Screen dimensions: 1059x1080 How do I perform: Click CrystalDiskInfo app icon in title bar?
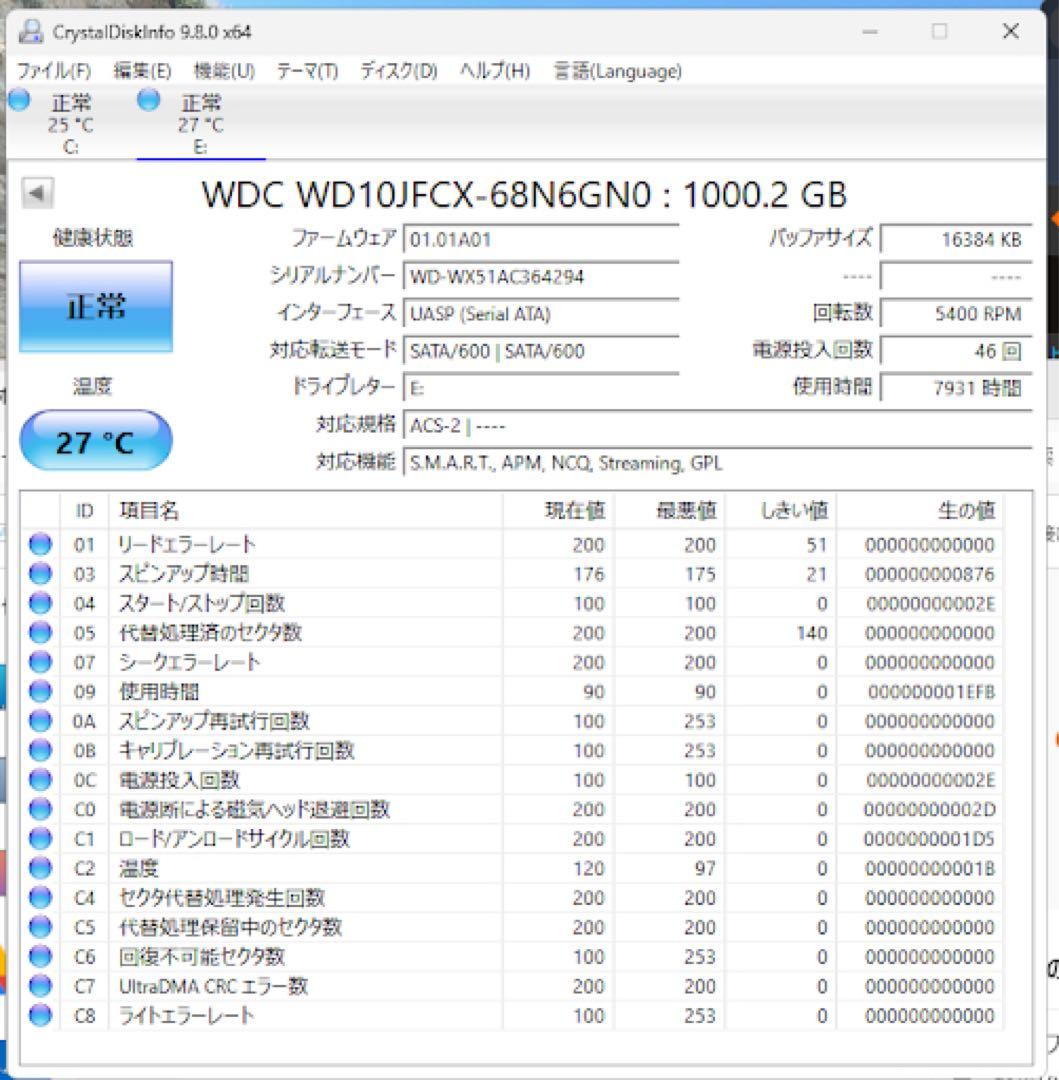31,32
